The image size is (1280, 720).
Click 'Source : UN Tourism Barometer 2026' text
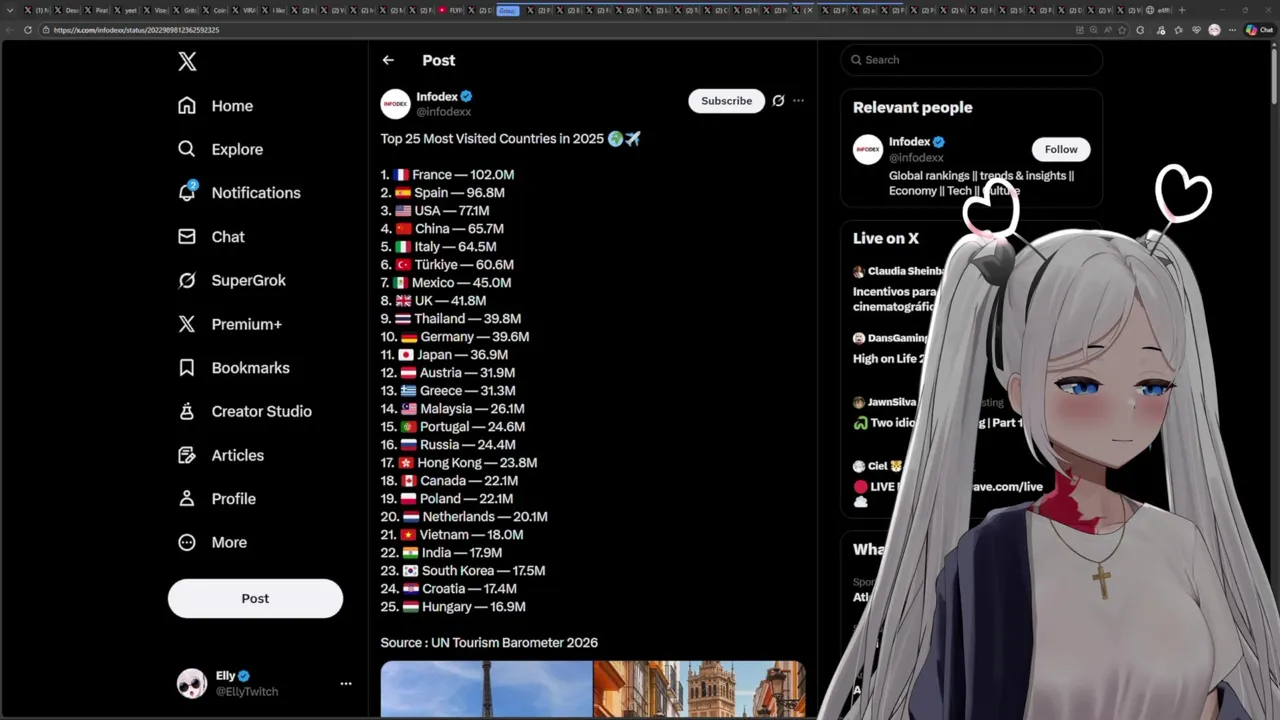(489, 643)
